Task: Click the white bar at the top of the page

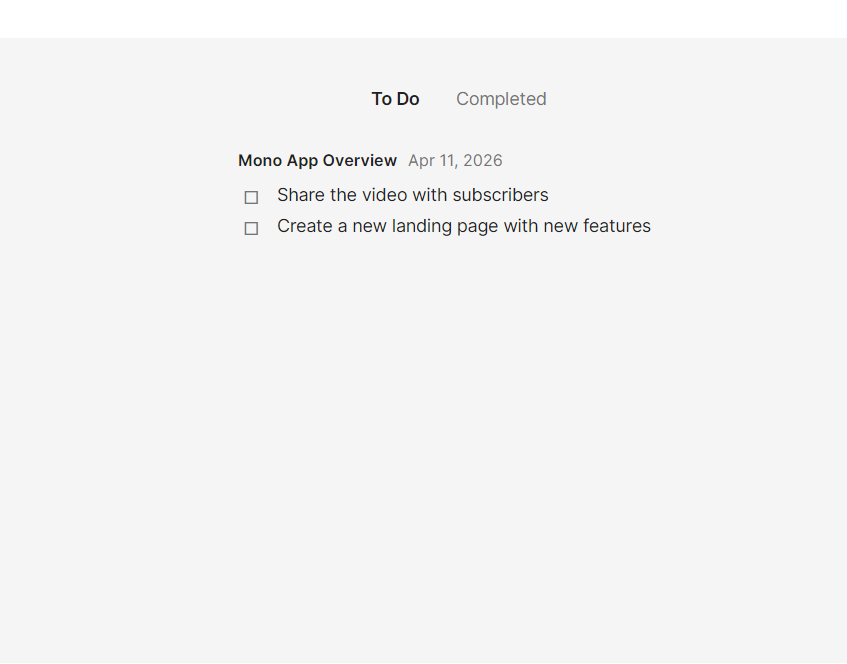Action: [x=423, y=18]
